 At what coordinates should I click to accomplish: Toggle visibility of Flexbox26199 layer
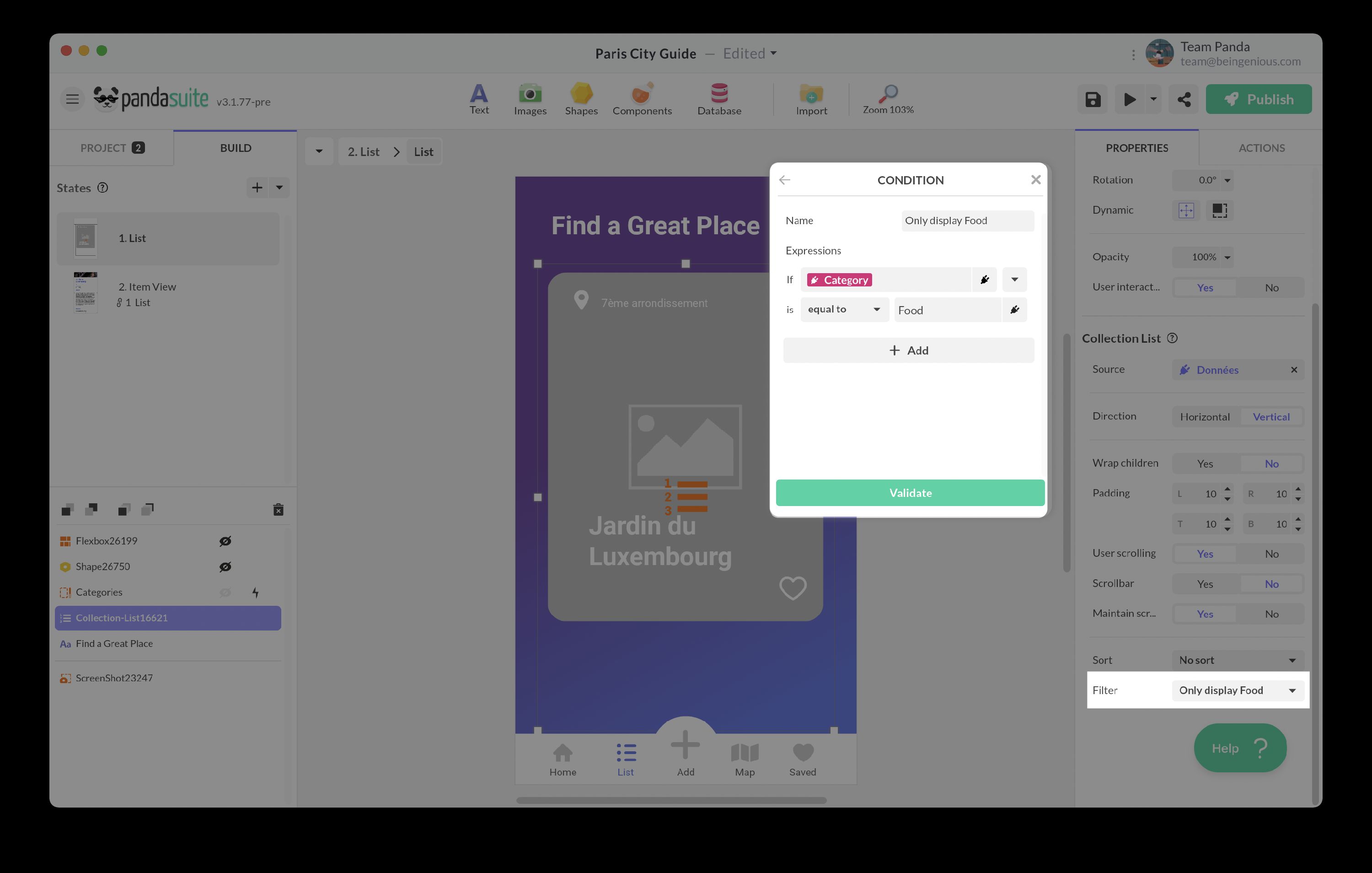coord(225,540)
